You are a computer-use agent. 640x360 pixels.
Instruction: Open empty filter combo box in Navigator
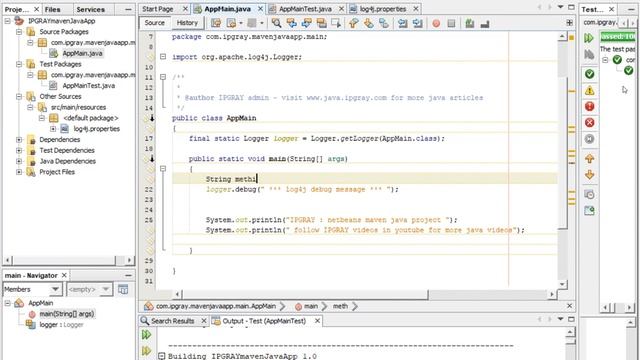click(x=89, y=289)
